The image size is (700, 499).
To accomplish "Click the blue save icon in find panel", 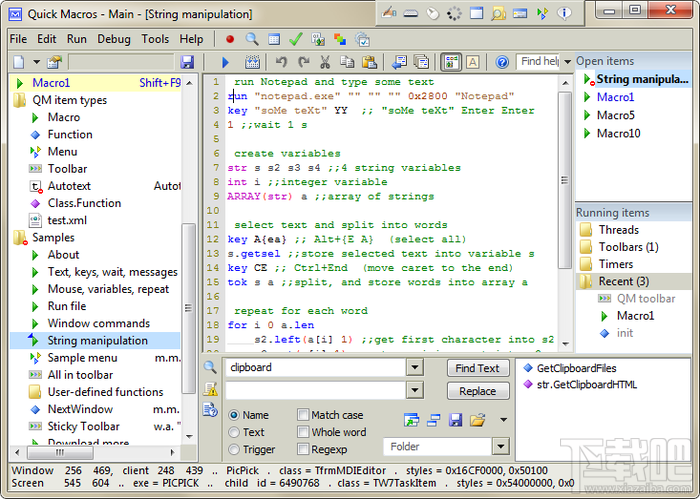I will pyautogui.click(x=455, y=420).
